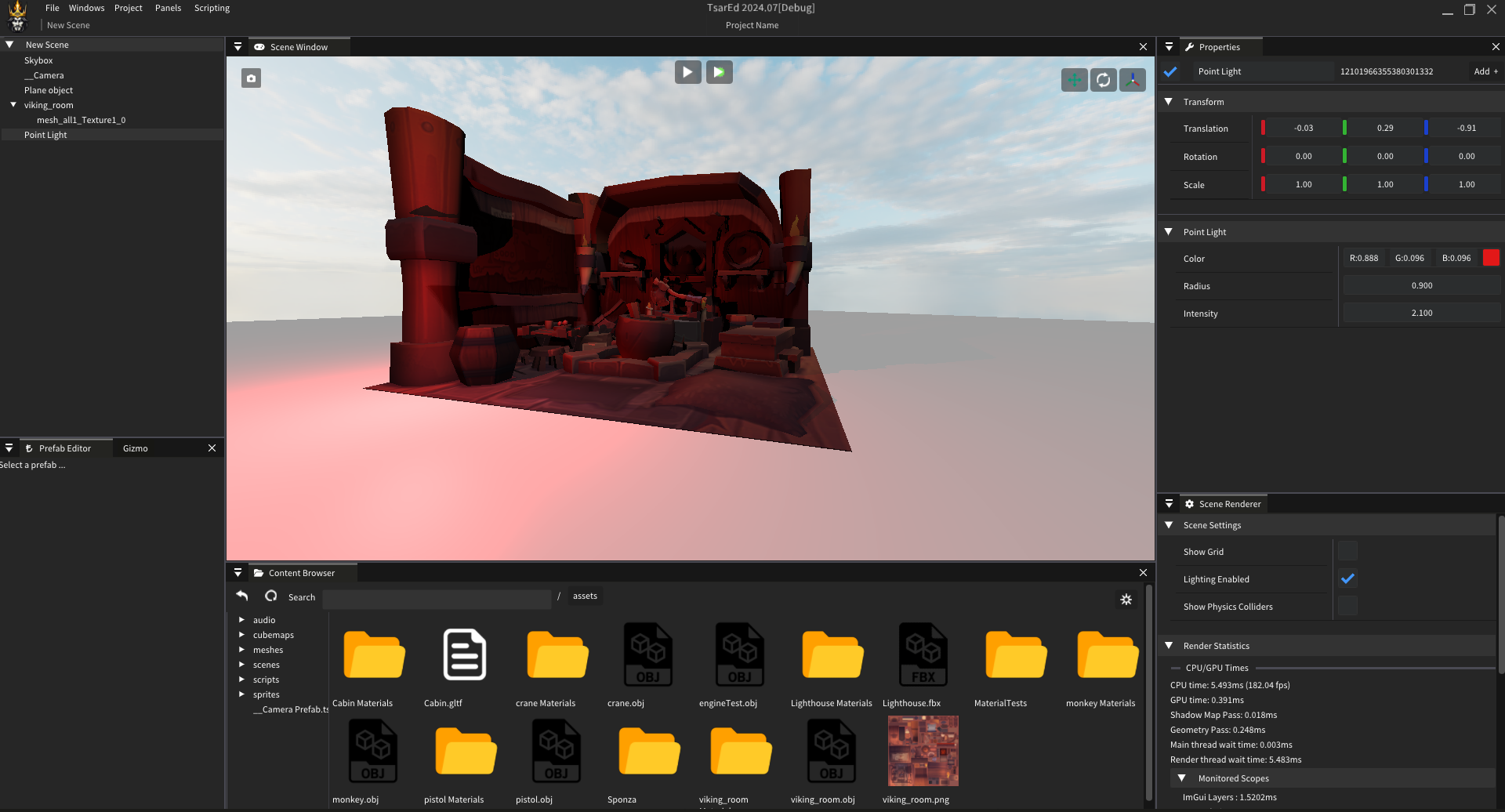Click the play scene button

(x=687, y=72)
